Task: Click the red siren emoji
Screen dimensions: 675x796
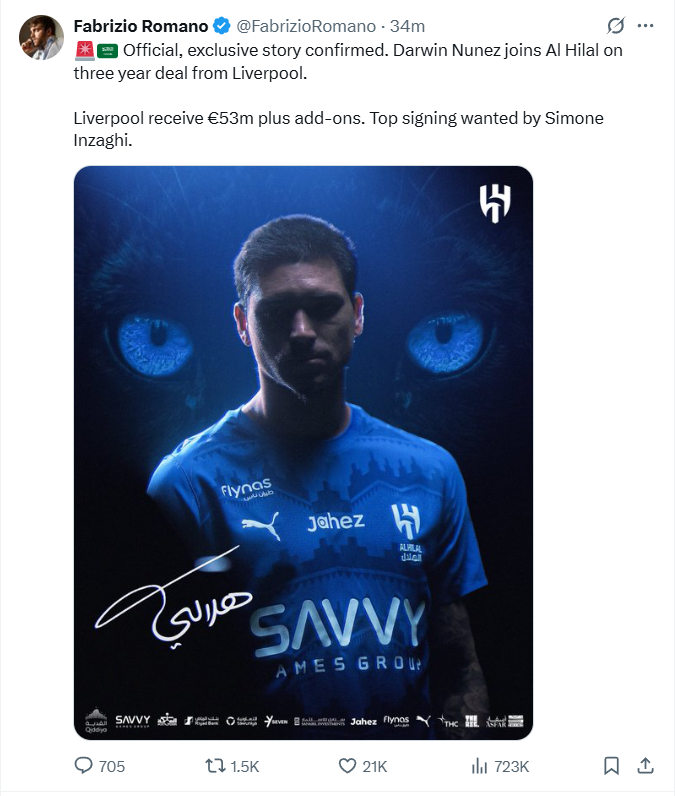Action: pyautogui.click(x=84, y=51)
